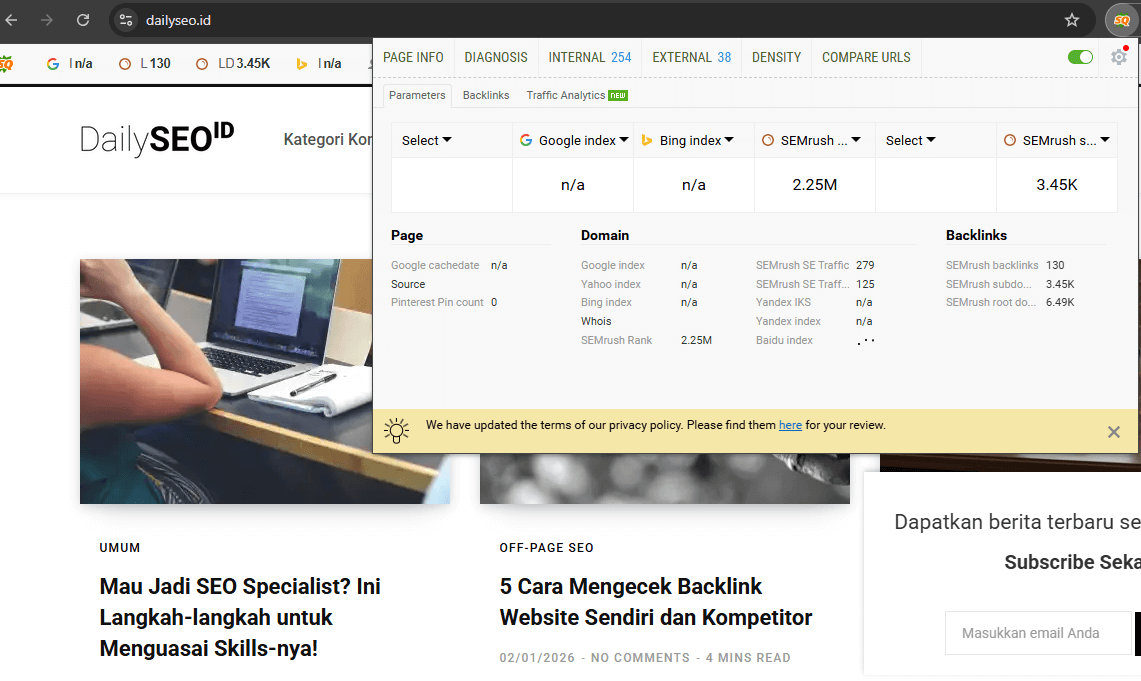Bookmark this page with the star icon
The height and width of the screenshot is (681, 1141).
pyautogui.click(x=1072, y=20)
